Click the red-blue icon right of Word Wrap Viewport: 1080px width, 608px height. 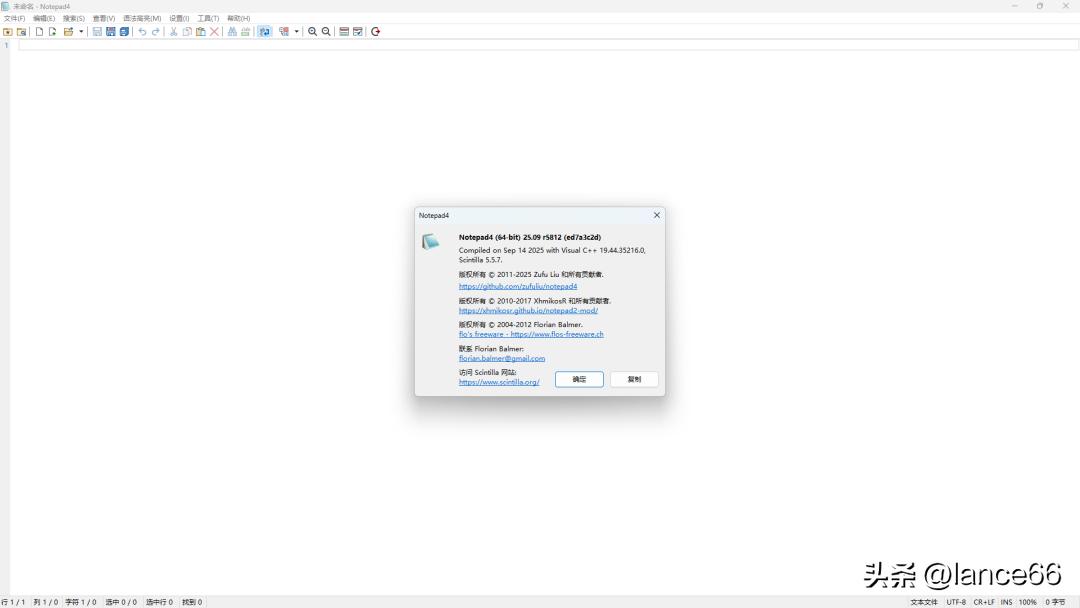284,32
